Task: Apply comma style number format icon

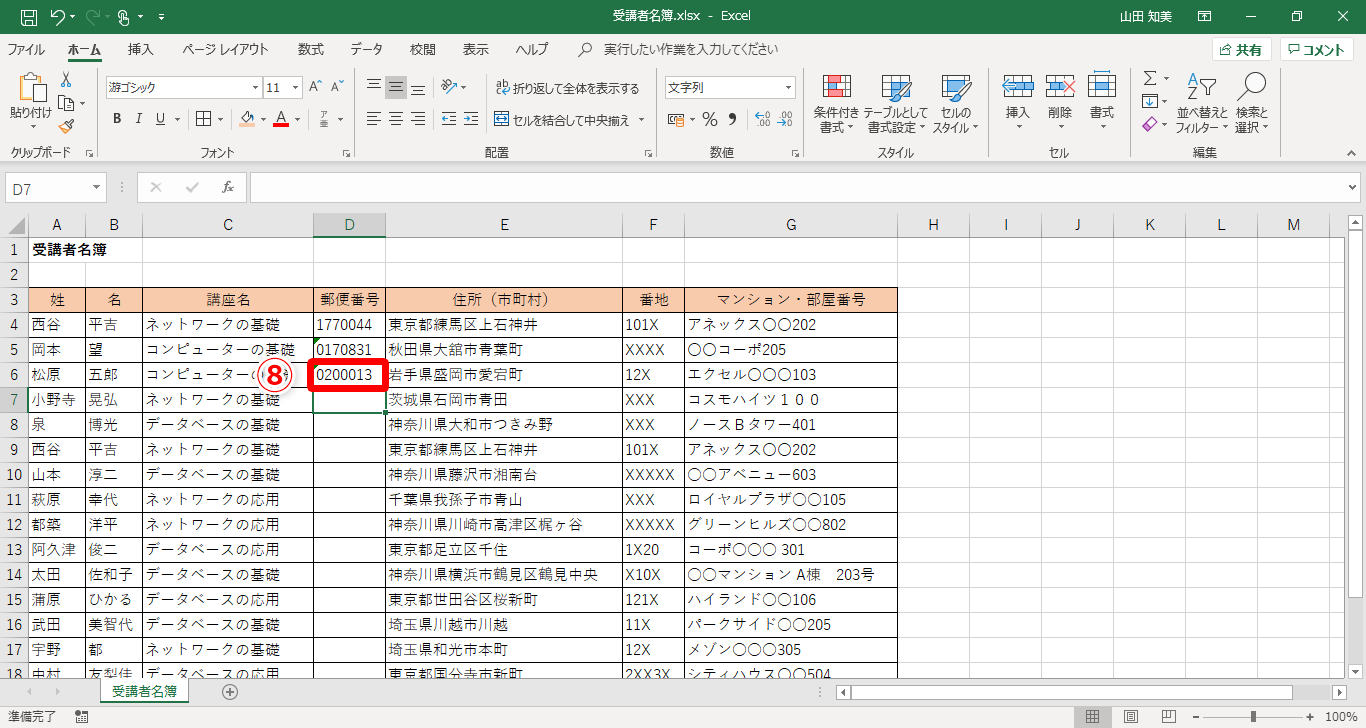Action: [x=732, y=119]
